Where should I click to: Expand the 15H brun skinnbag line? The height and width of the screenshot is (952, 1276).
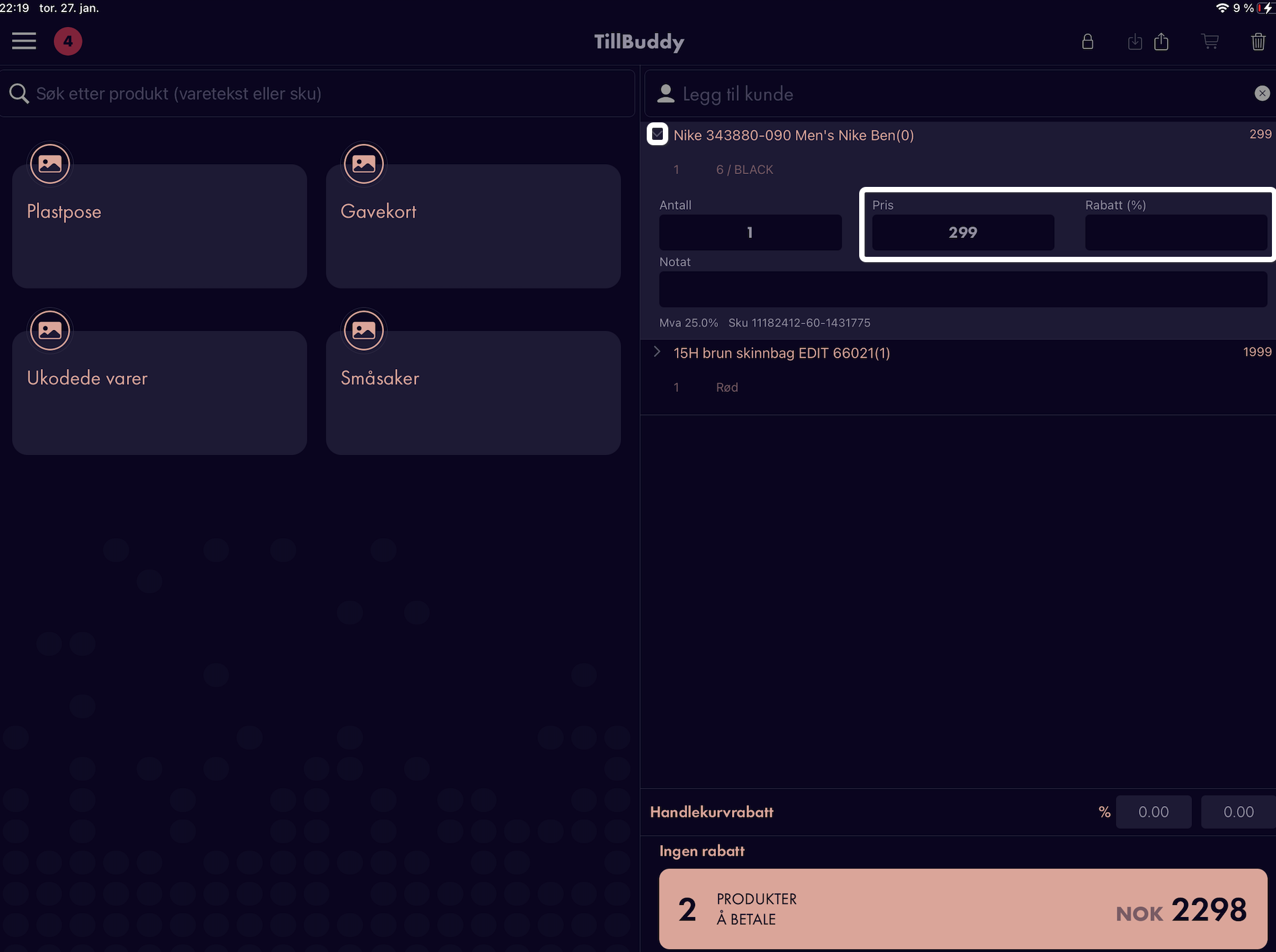click(x=657, y=352)
